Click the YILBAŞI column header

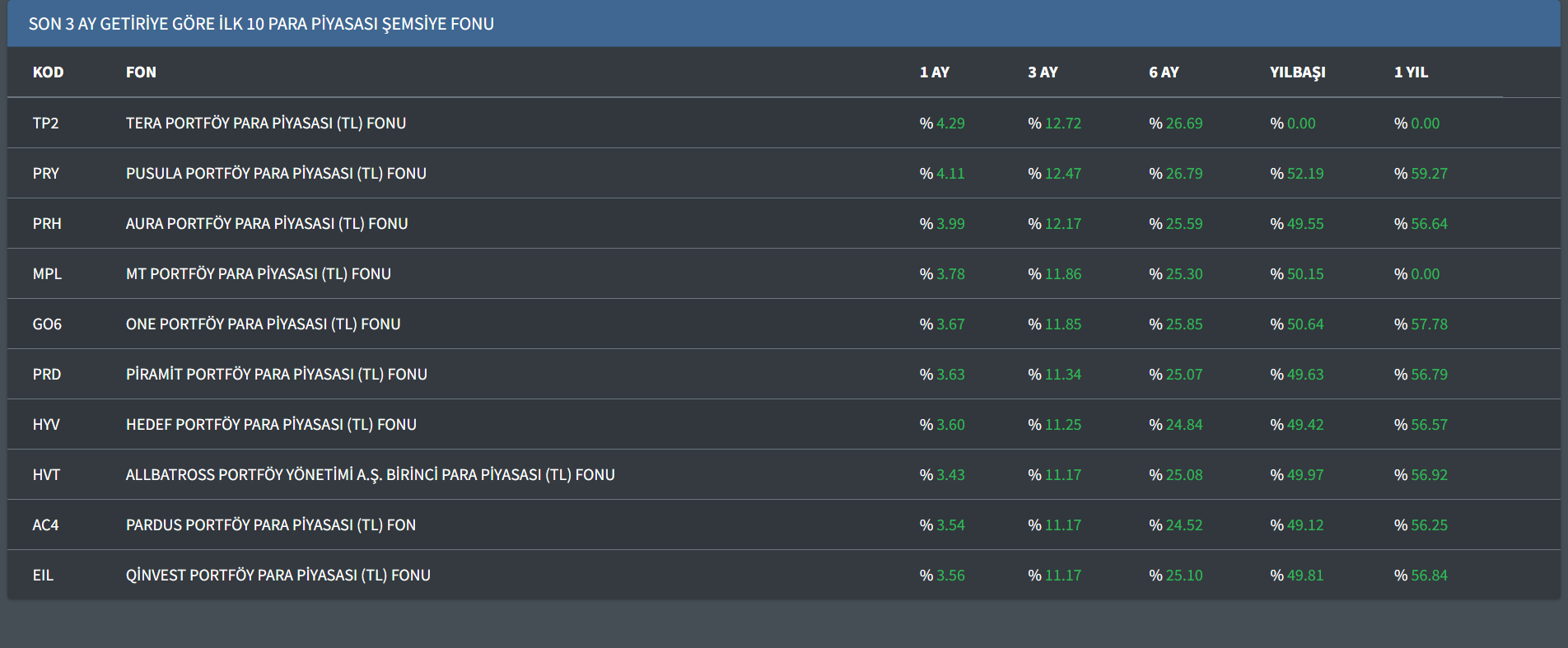point(1297,72)
